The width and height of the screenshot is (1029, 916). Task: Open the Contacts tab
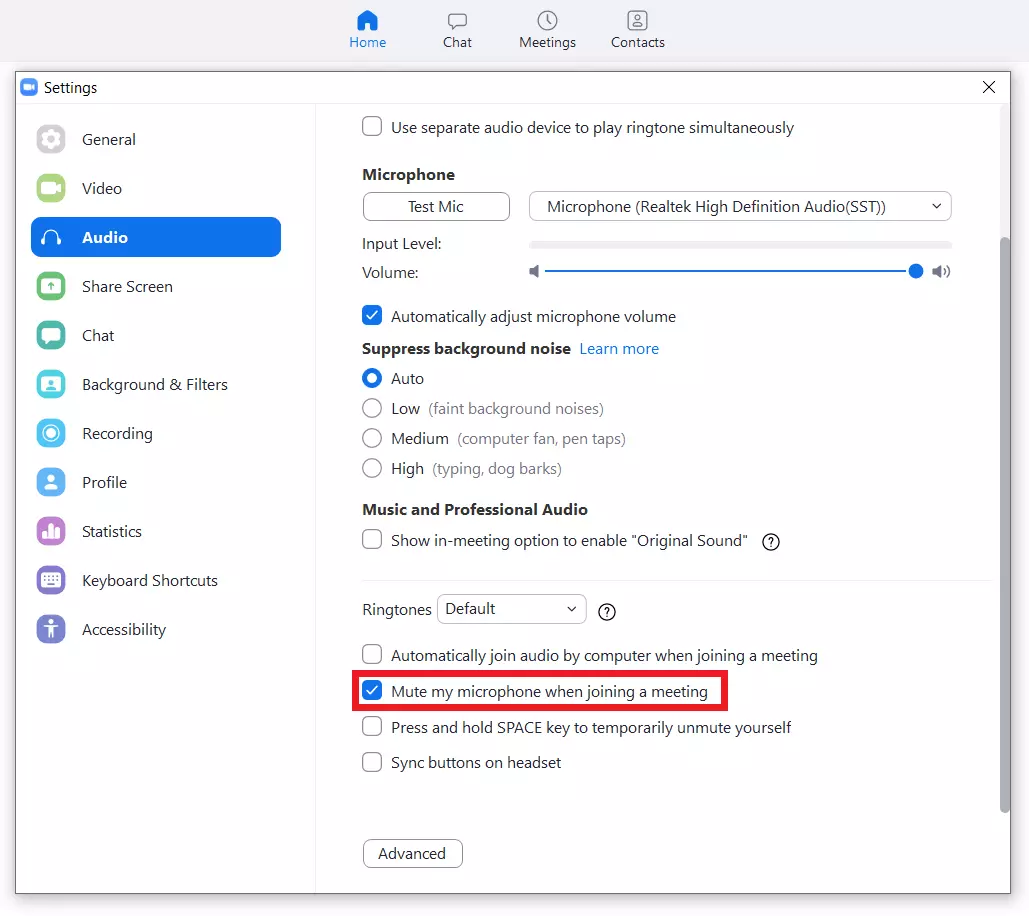pos(637,30)
